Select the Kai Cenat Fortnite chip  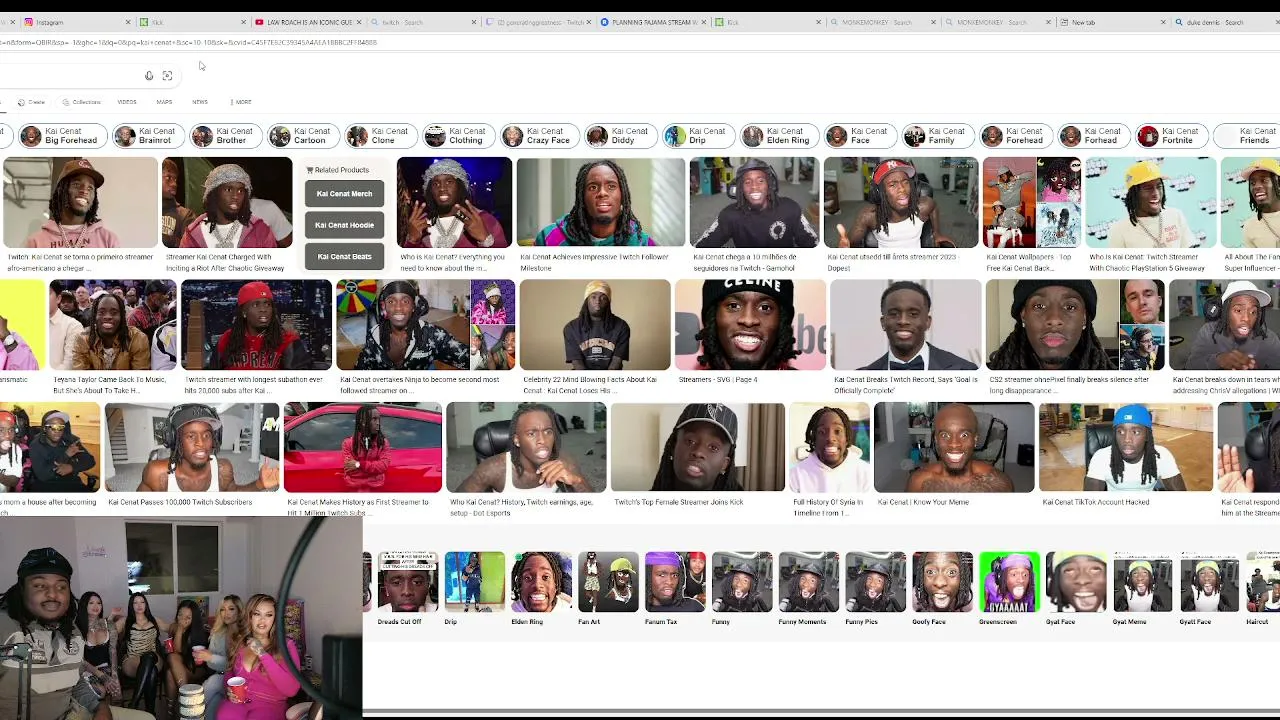[x=1170, y=136]
